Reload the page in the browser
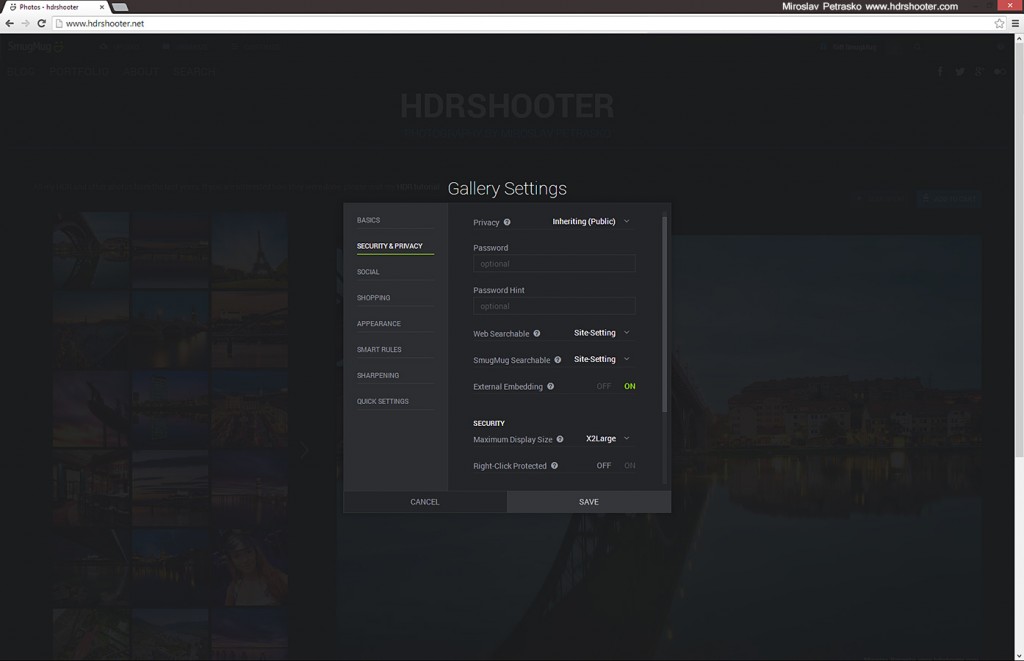The height and width of the screenshot is (661, 1024). (41, 23)
